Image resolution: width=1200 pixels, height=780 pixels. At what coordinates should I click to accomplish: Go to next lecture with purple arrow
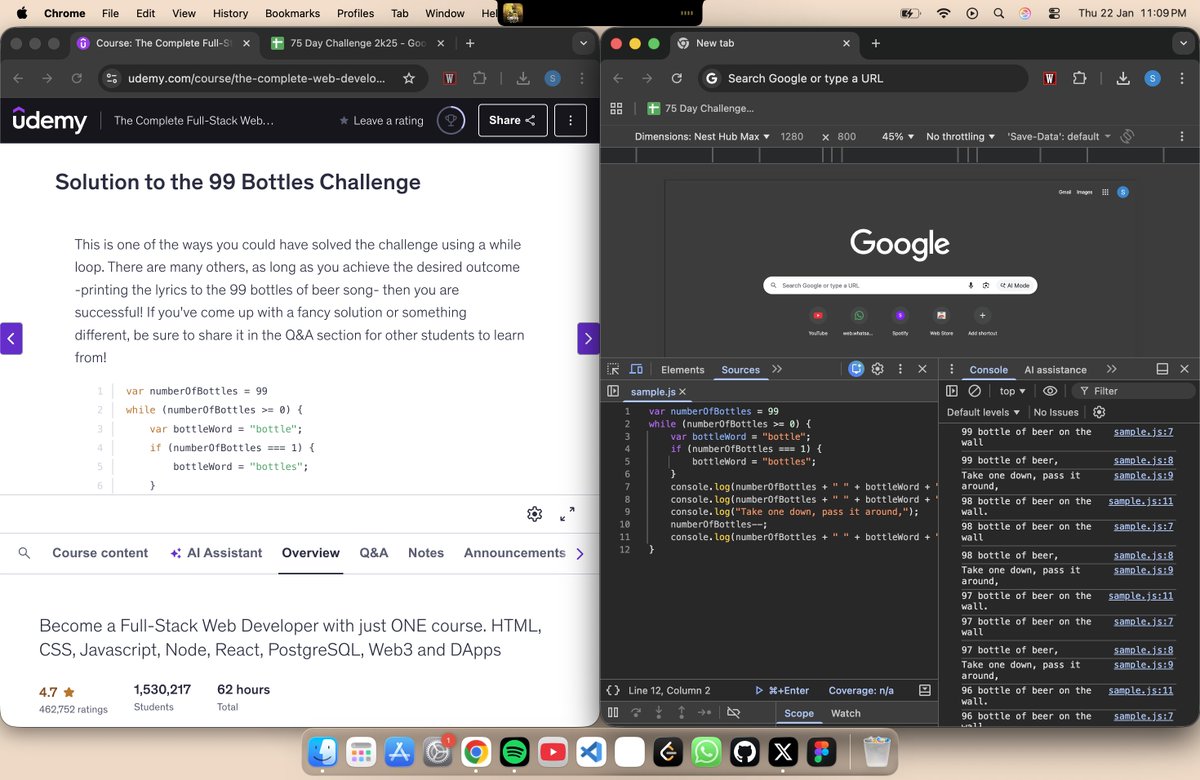[588, 338]
